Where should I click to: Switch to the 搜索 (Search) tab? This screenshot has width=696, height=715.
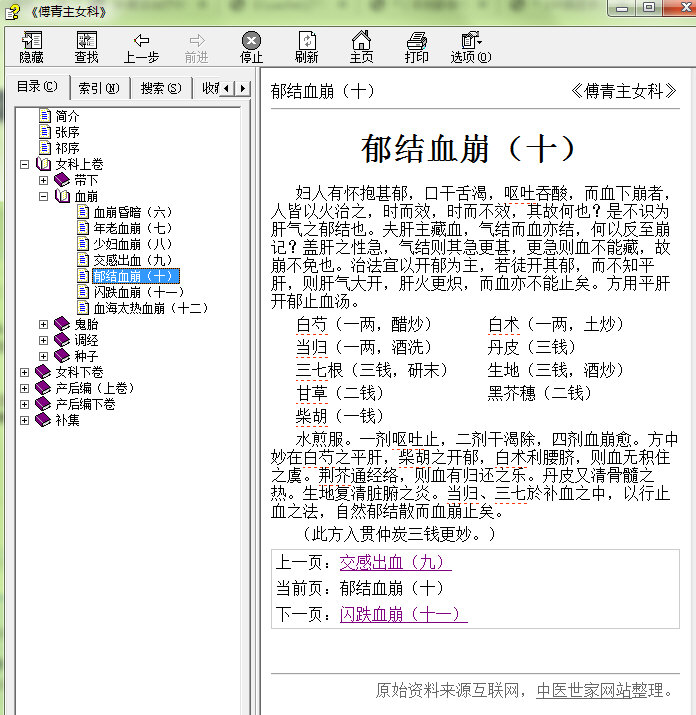160,88
